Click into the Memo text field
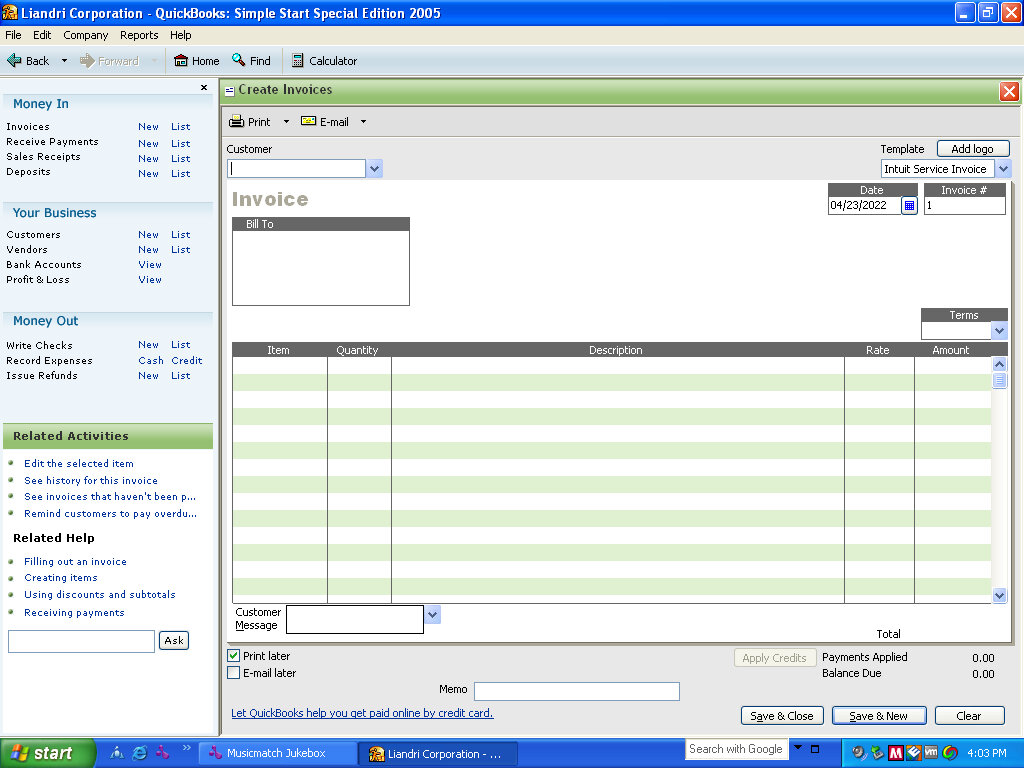Image resolution: width=1024 pixels, height=768 pixels. [576, 691]
